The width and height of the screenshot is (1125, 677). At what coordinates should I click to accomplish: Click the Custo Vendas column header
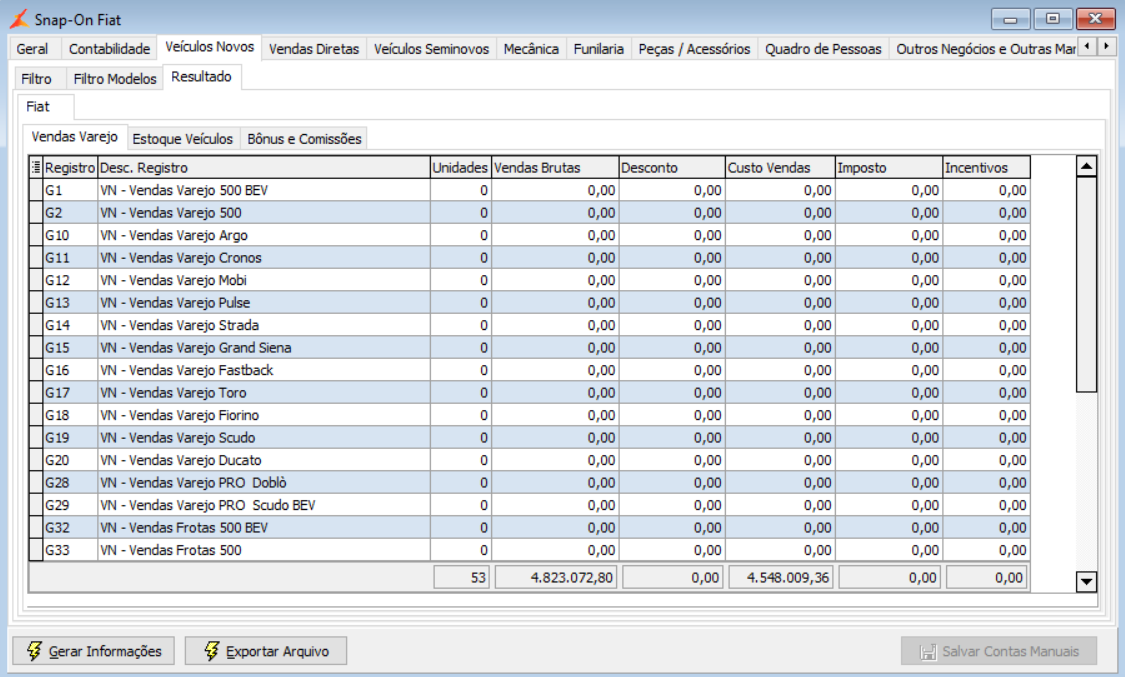click(x=781, y=167)
